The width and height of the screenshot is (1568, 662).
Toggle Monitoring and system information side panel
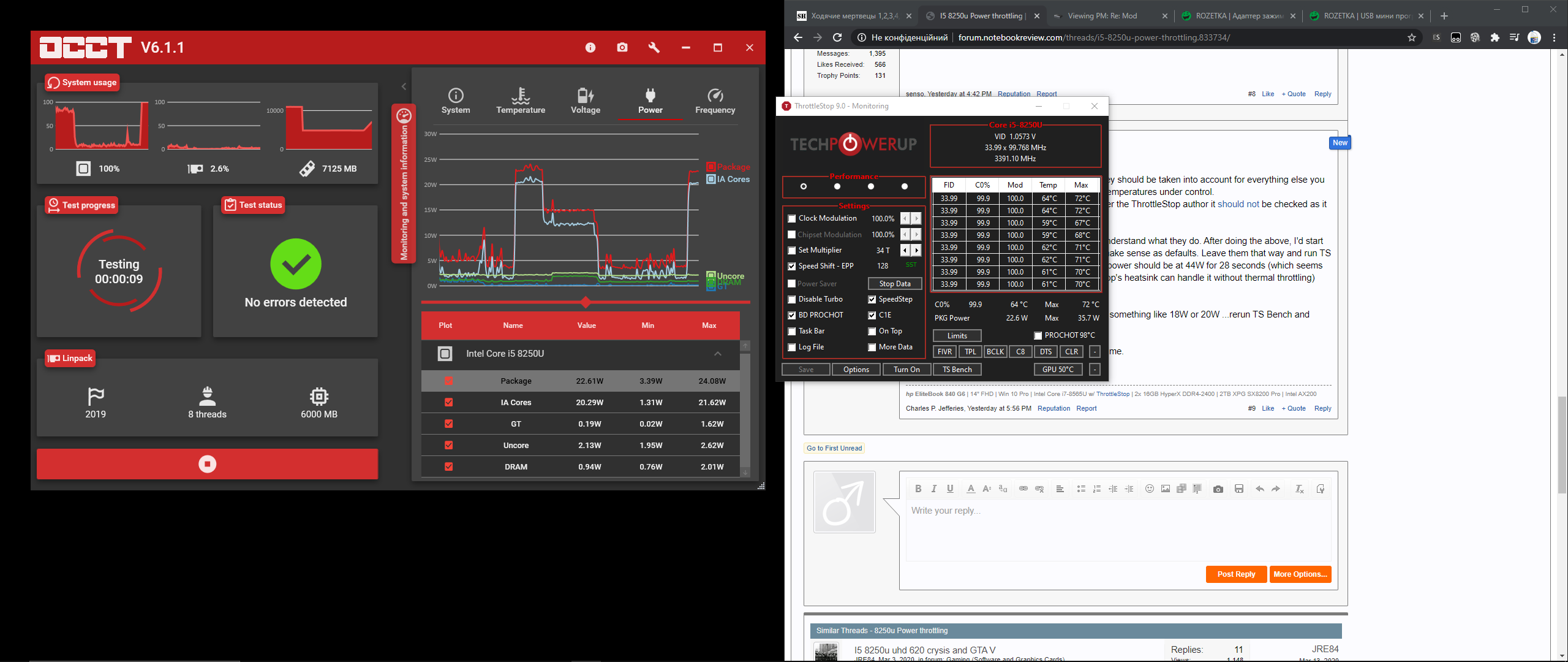[404, 184]
